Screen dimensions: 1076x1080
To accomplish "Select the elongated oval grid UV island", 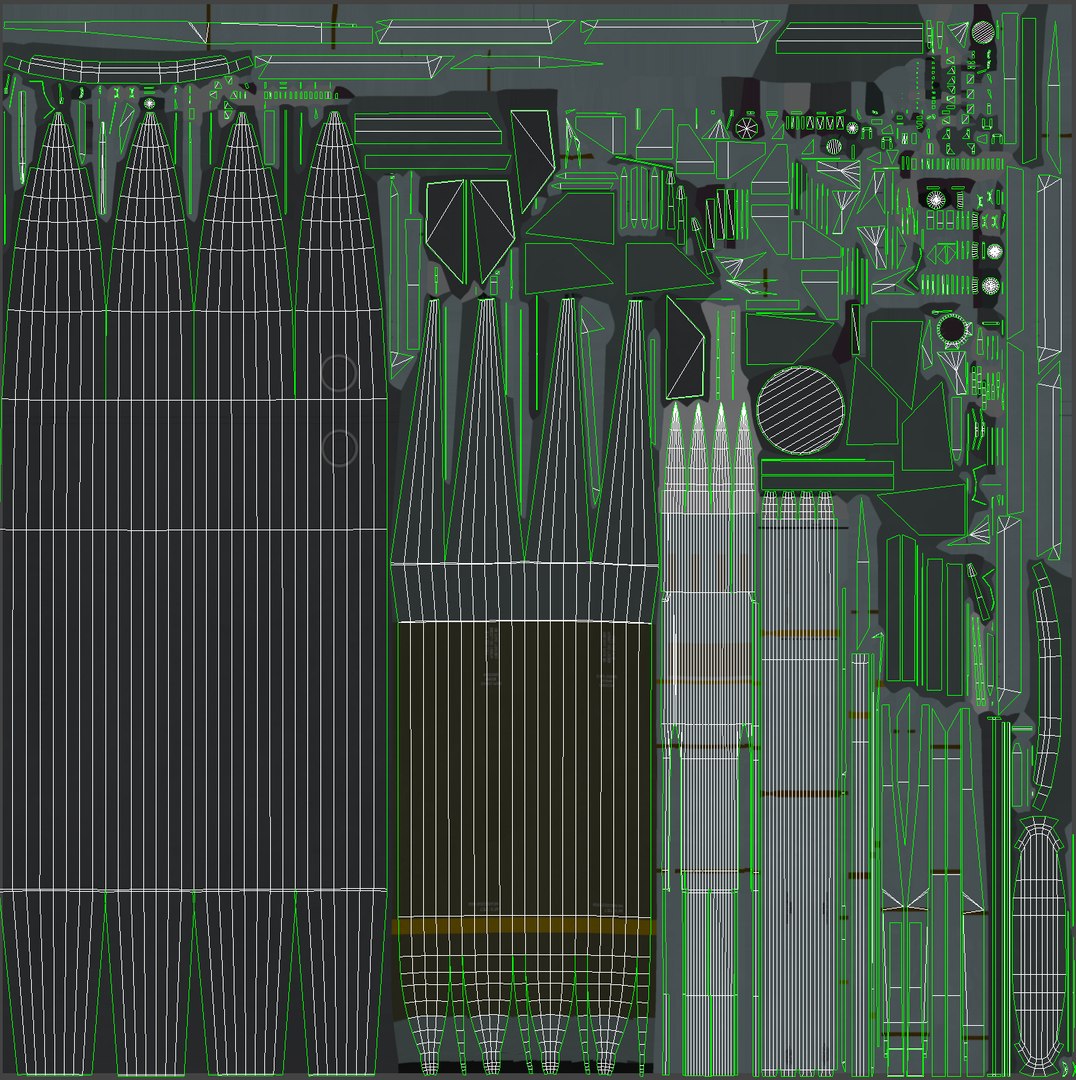I will pyautogui.click(x=1040, y=944).
